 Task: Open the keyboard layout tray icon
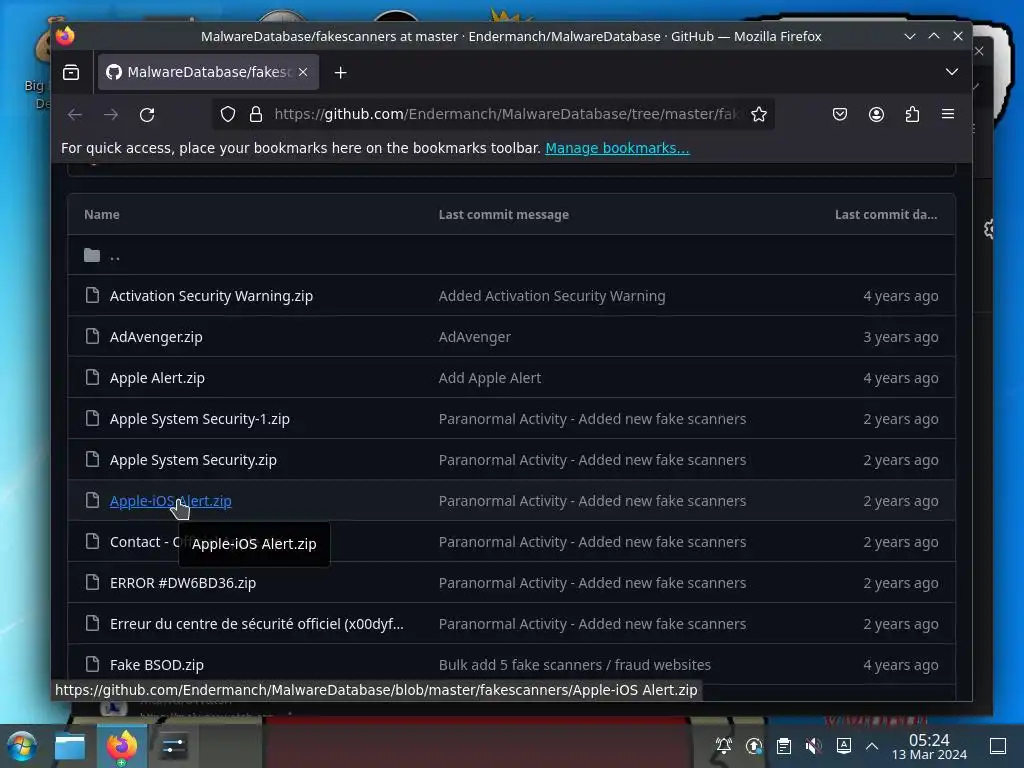coord(844,746)
